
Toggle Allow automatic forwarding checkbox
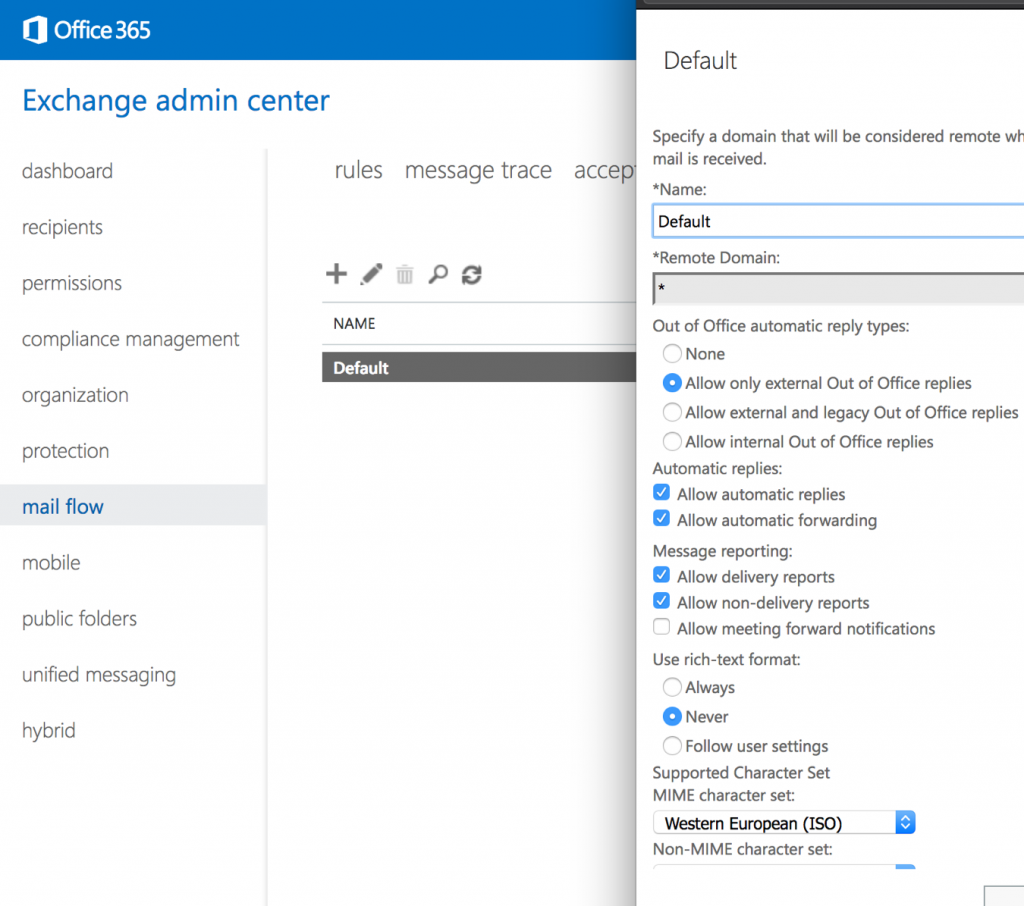pyautogui.click(x=662, y=519)
